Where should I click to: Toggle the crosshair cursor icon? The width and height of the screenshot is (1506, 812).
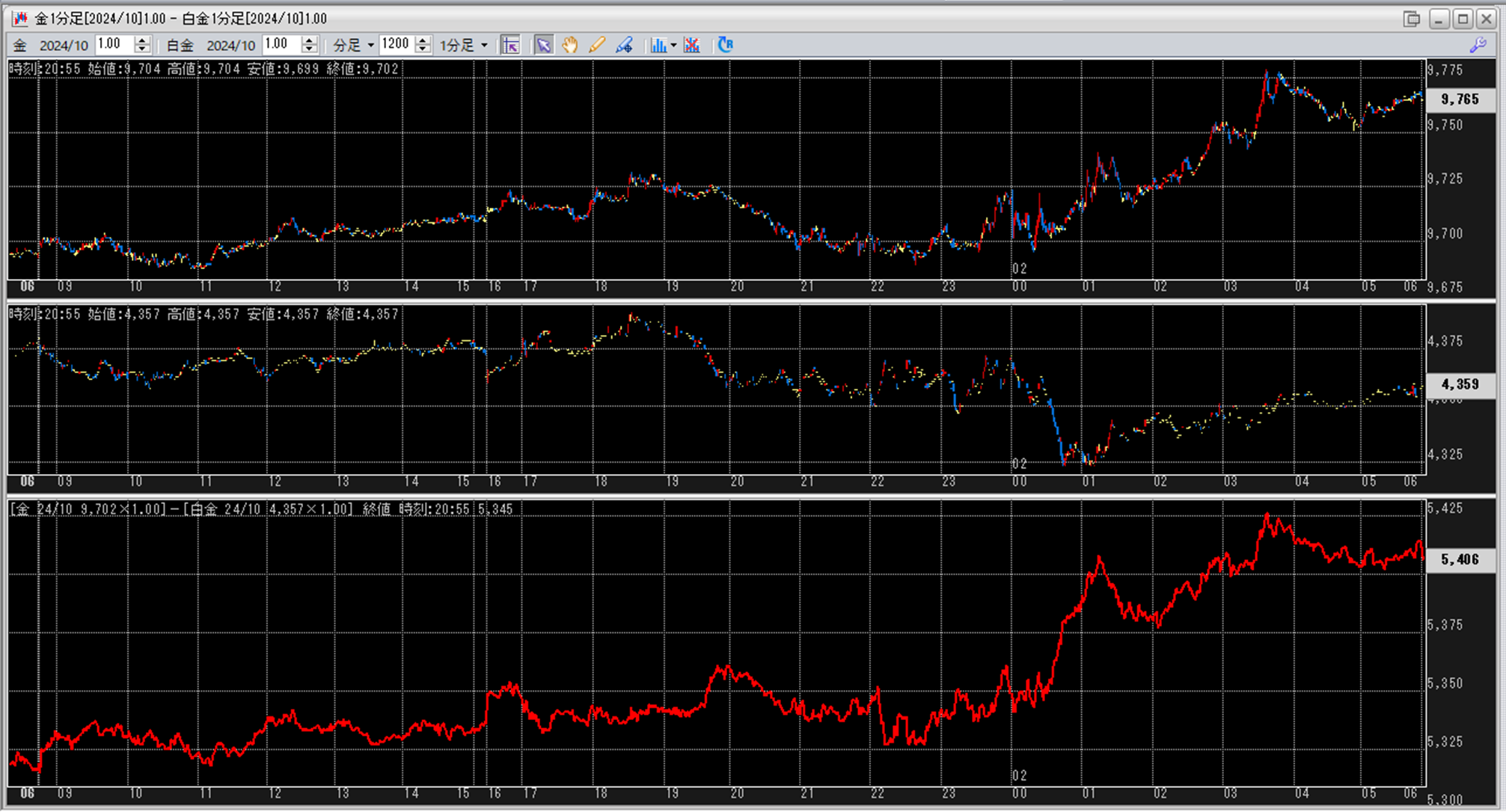[x=510, y=45]
